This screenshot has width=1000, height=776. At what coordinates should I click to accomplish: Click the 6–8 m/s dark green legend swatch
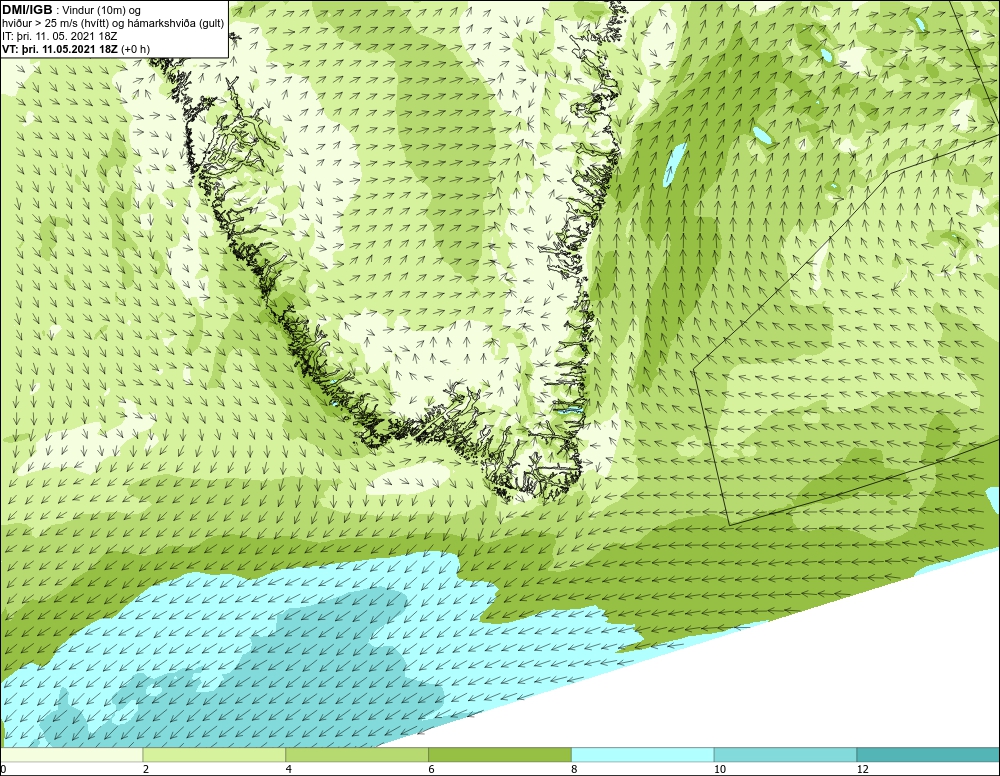(499, 755)
